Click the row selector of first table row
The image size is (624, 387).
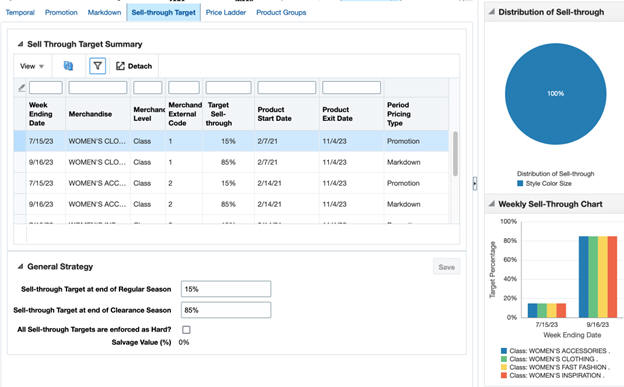[20, 141]
